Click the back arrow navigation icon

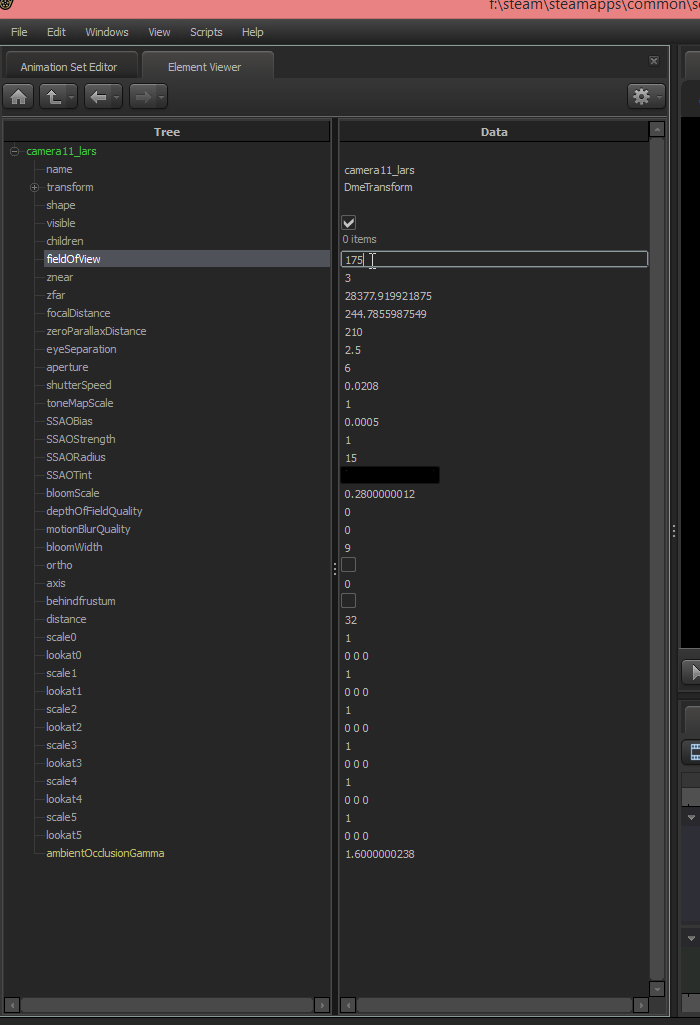point(97,96)
